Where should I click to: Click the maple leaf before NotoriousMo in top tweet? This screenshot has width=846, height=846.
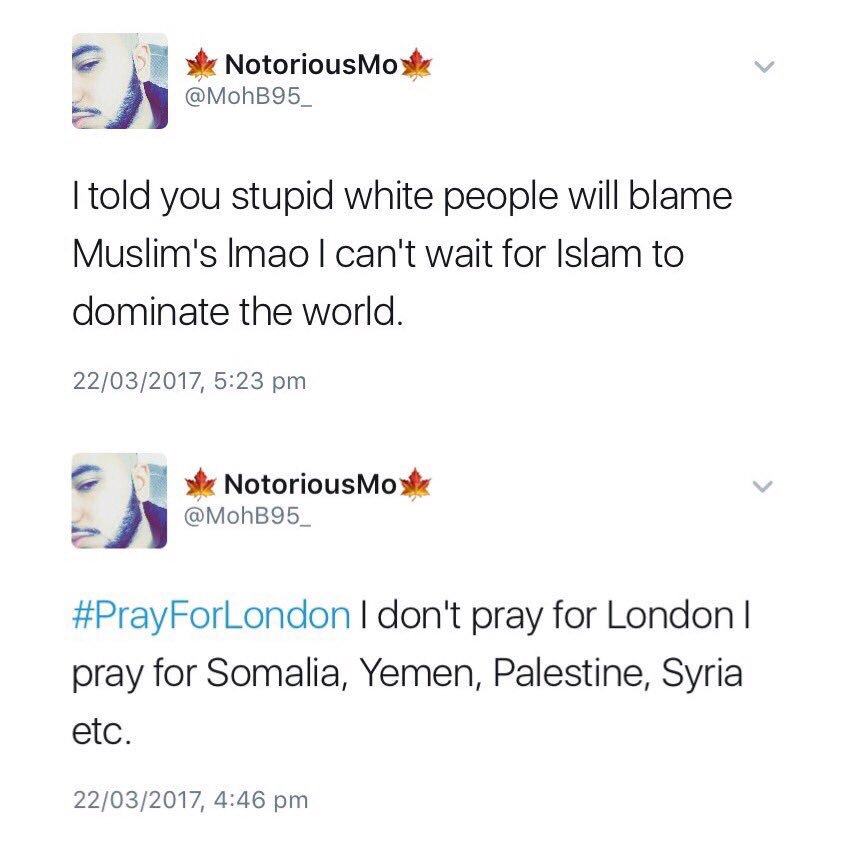pyautogui.click(x=201, y=64)
